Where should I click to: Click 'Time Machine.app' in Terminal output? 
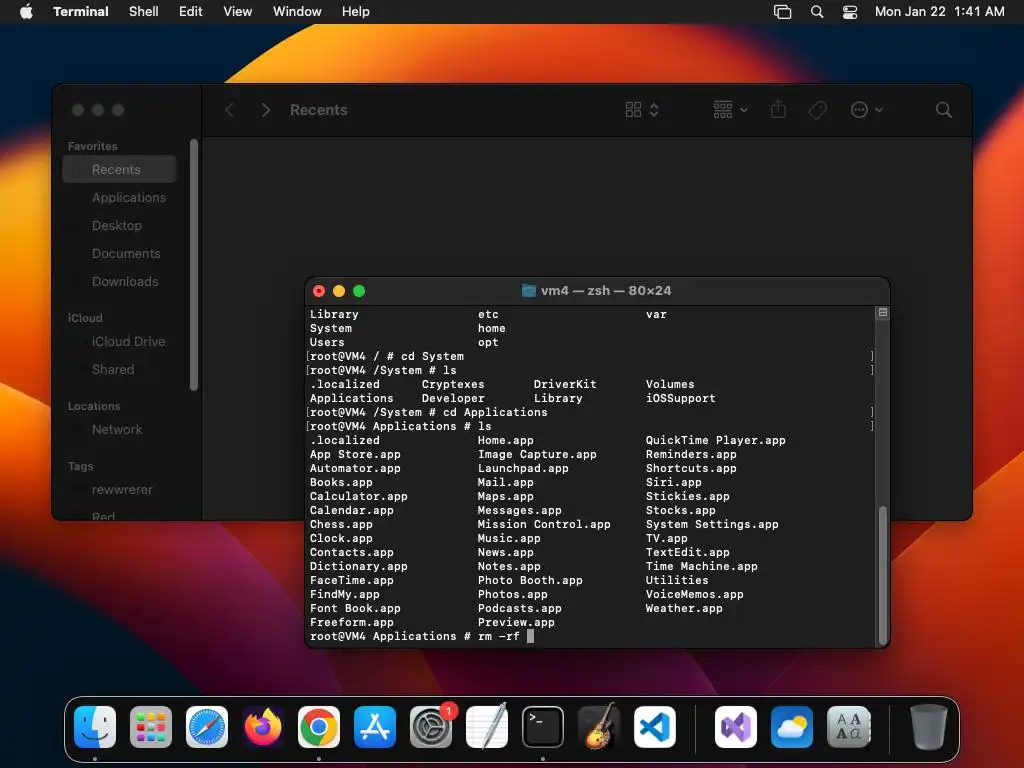point(701,566)
